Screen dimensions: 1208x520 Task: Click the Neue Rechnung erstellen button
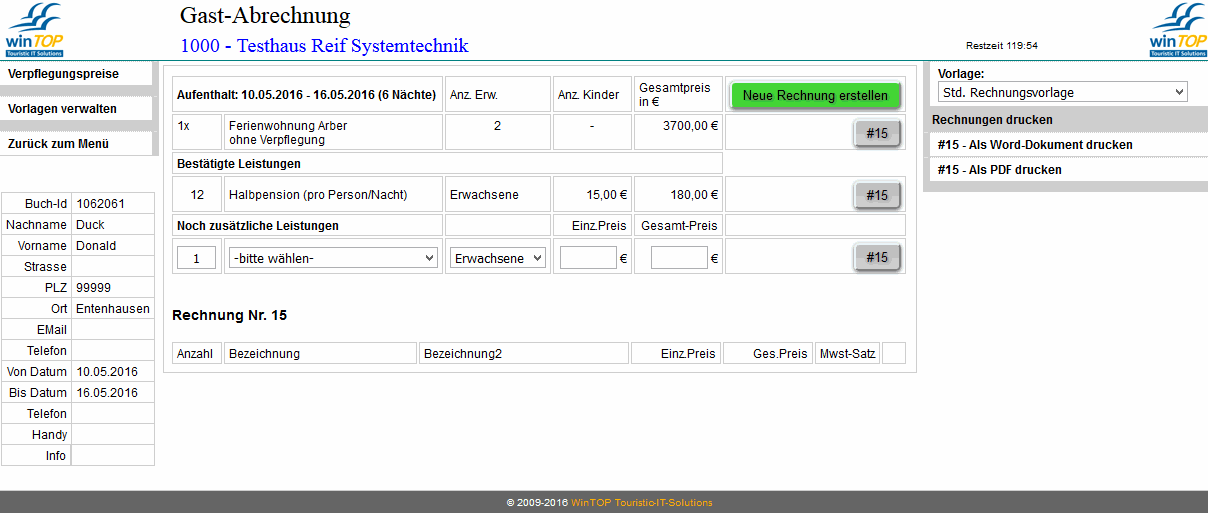pyautogui.click(x=815, y=96)
